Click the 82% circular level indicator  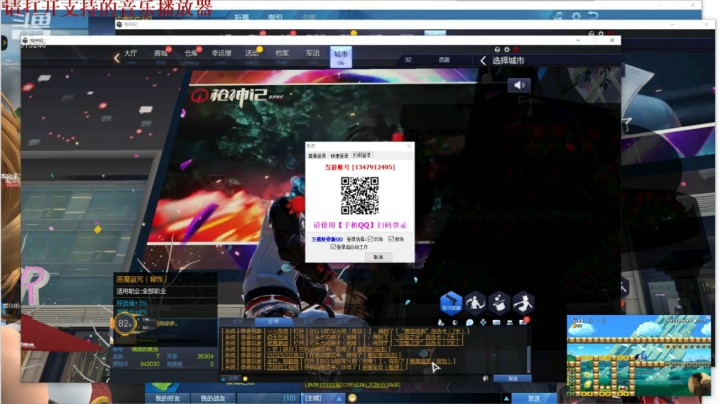[x=125, y=324]
